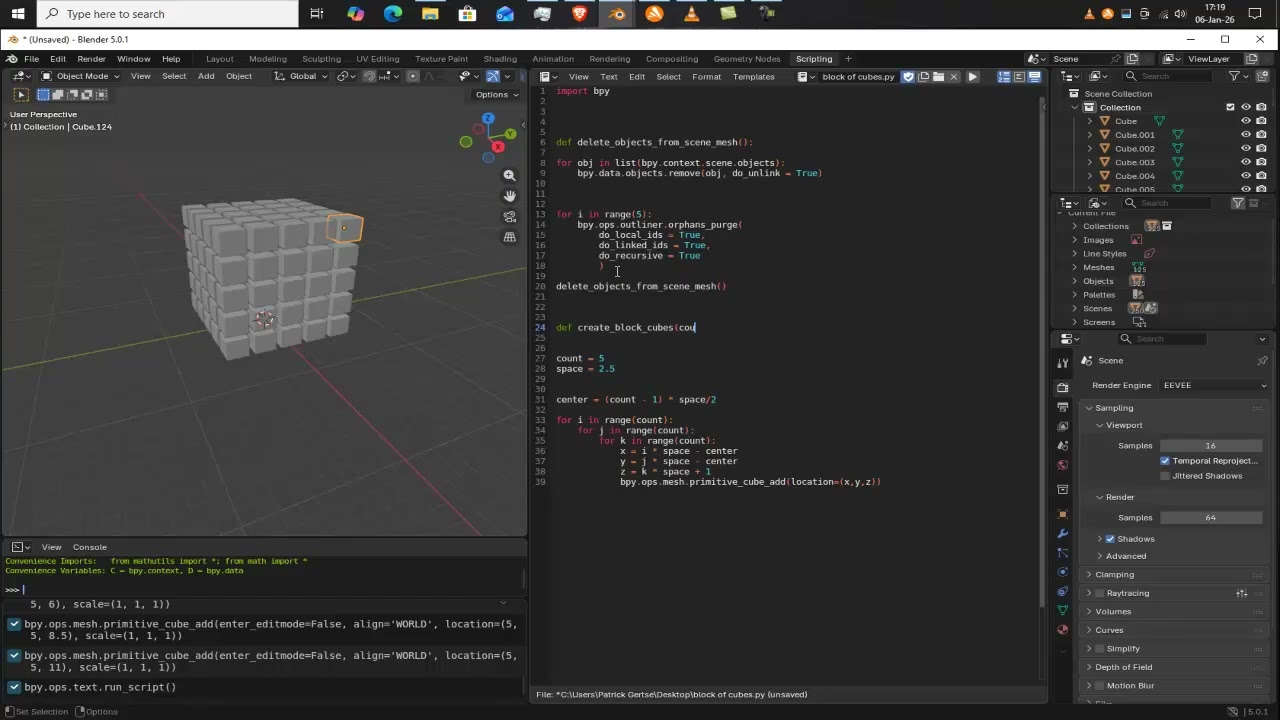Click the Console menu in Python console
The height and width of the screenshot is (720, 1280).
[89, 547]
